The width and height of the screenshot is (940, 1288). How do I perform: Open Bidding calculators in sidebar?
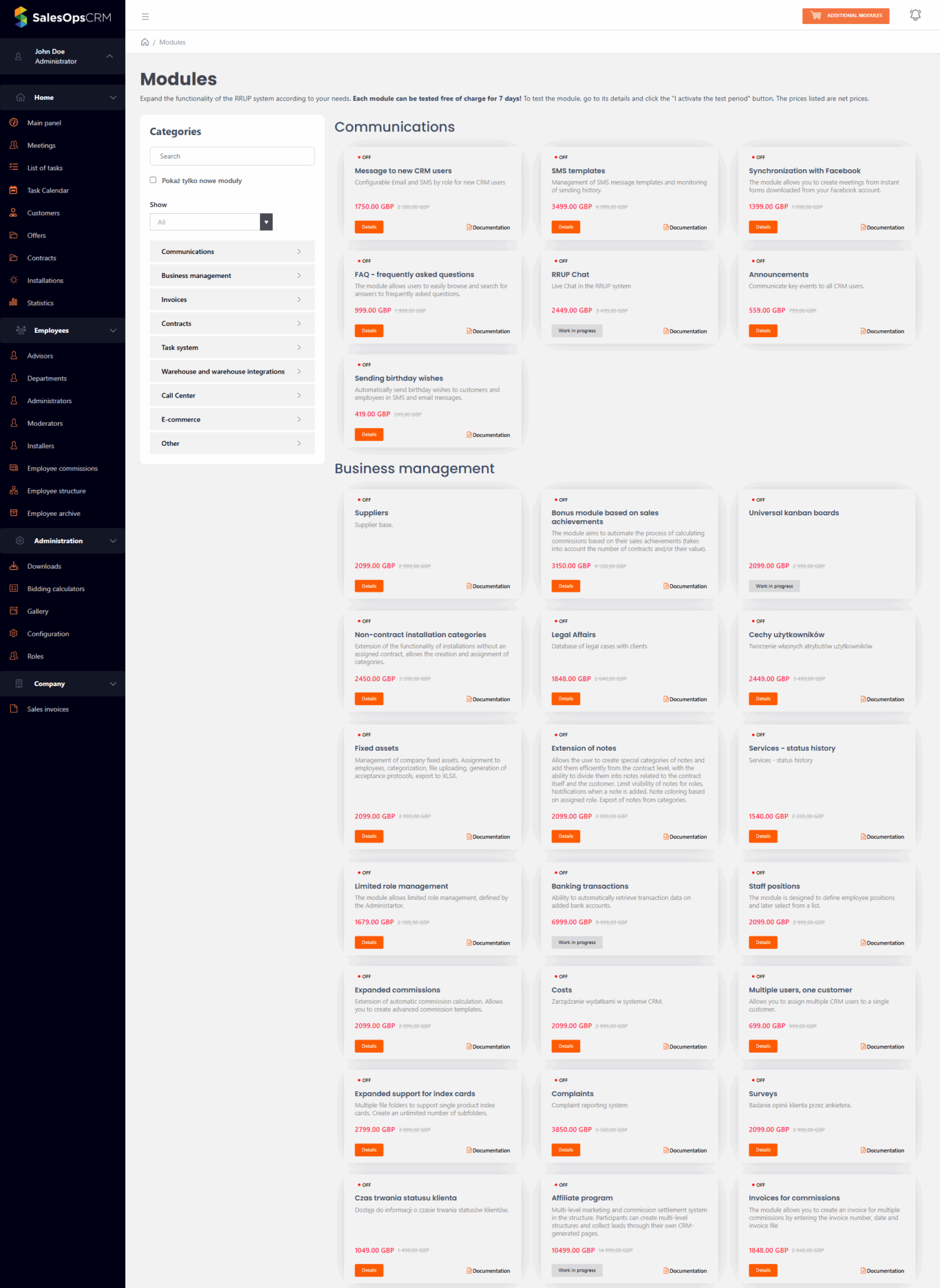[55, 589]
